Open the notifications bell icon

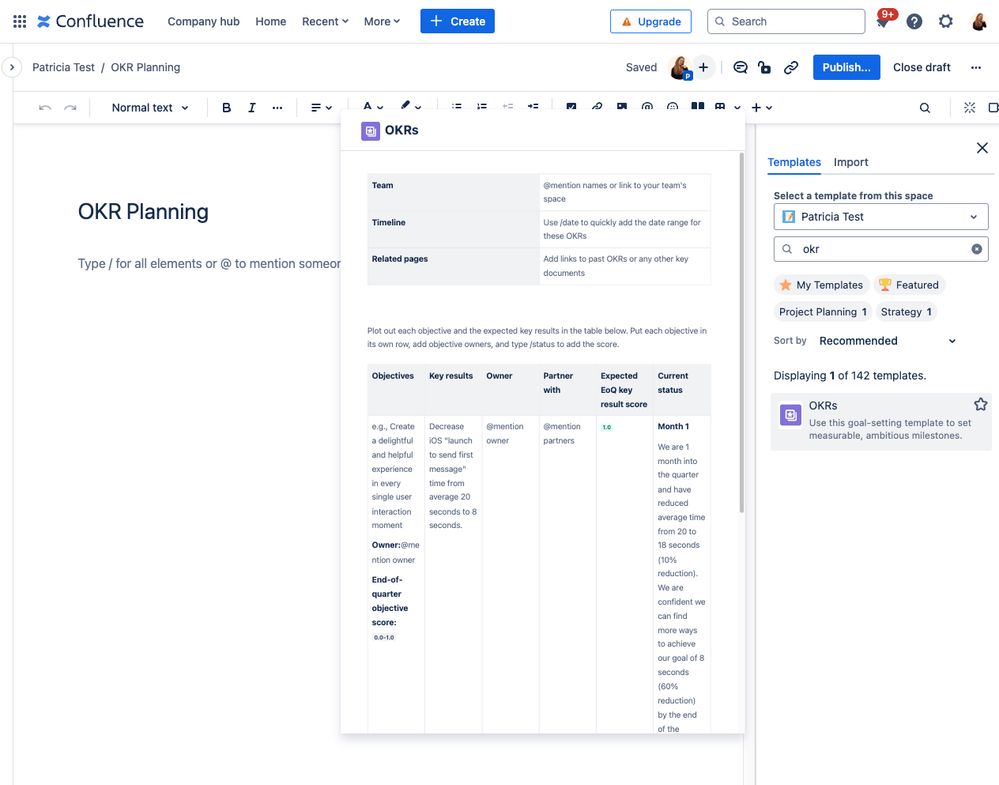click(x=881, y=20)
